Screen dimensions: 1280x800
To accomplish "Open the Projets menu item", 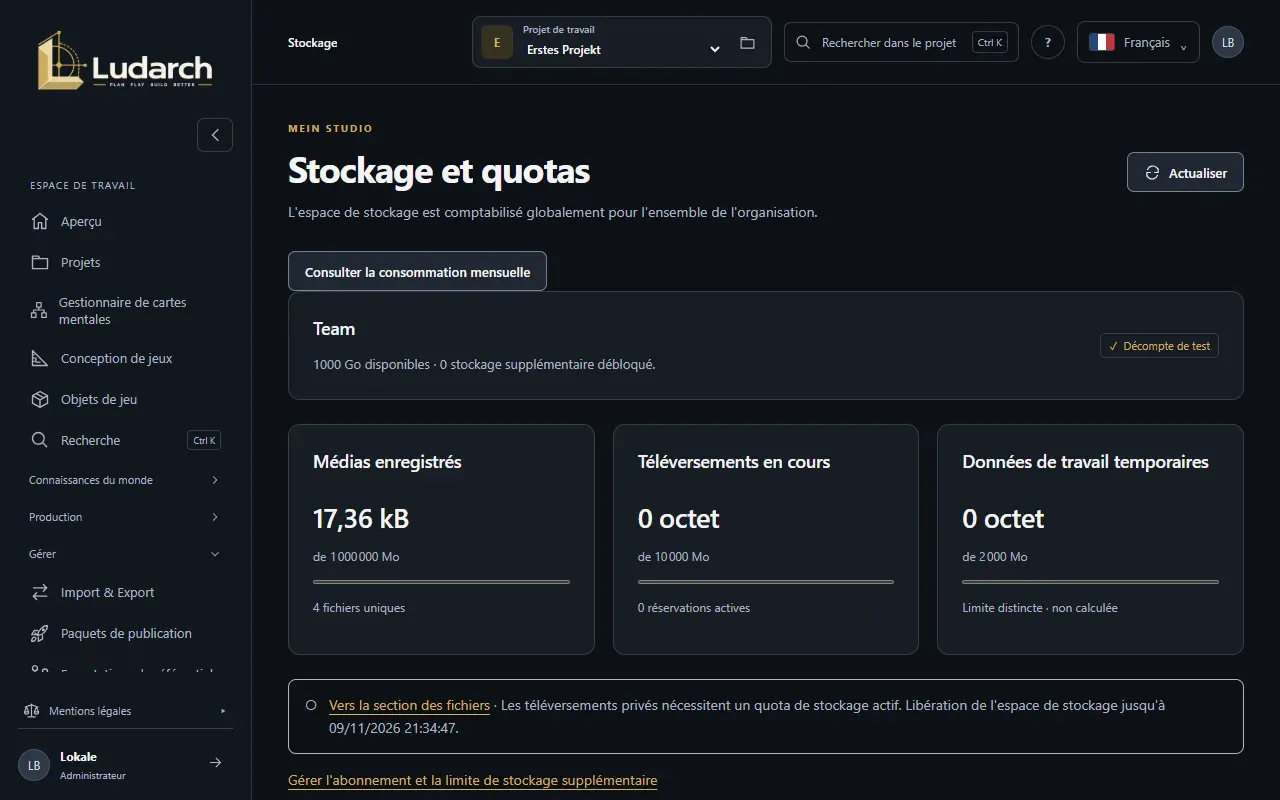I will point(125,262).
